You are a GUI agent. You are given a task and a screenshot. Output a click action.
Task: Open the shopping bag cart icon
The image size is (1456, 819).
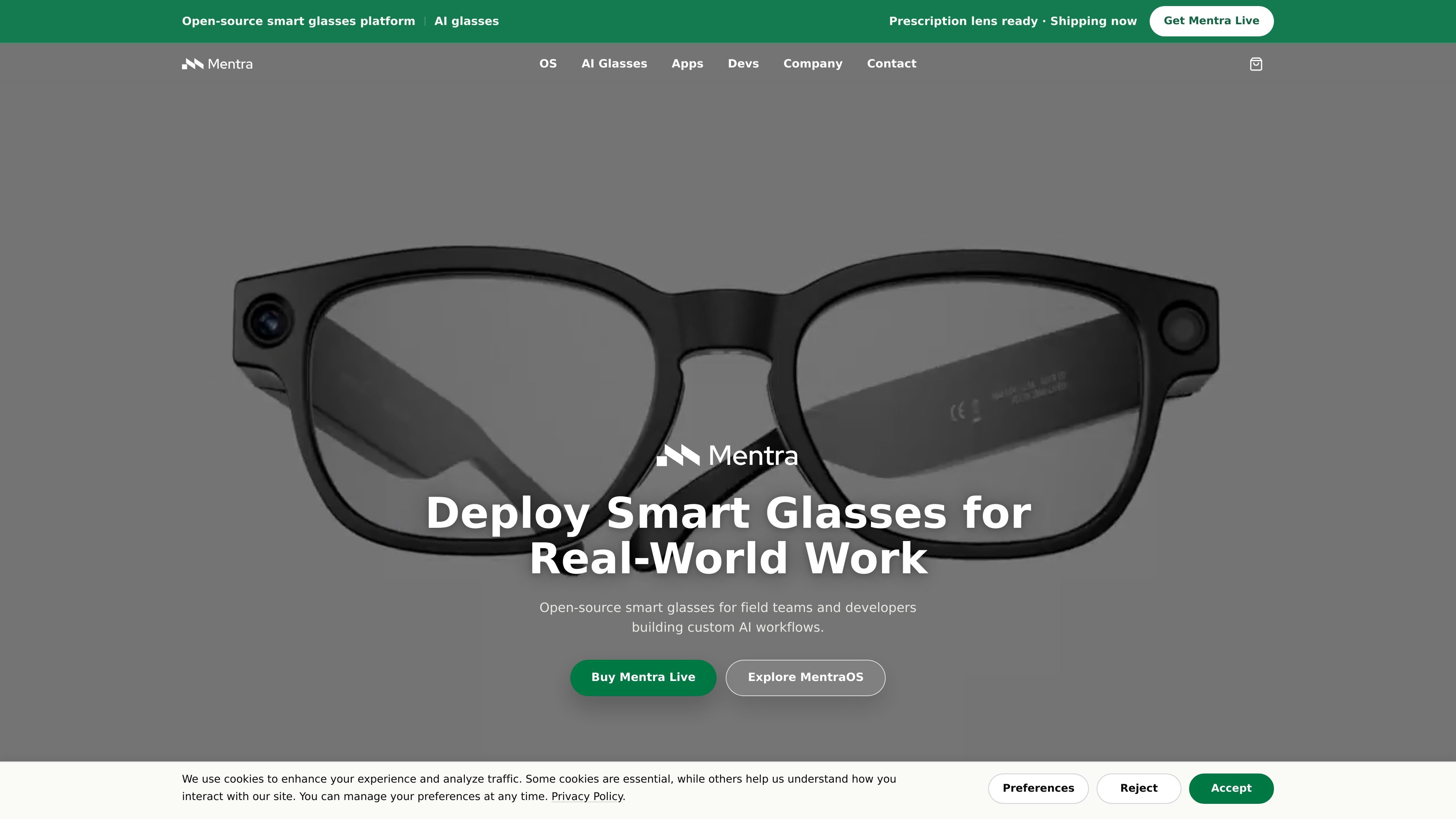point(1255,64)
